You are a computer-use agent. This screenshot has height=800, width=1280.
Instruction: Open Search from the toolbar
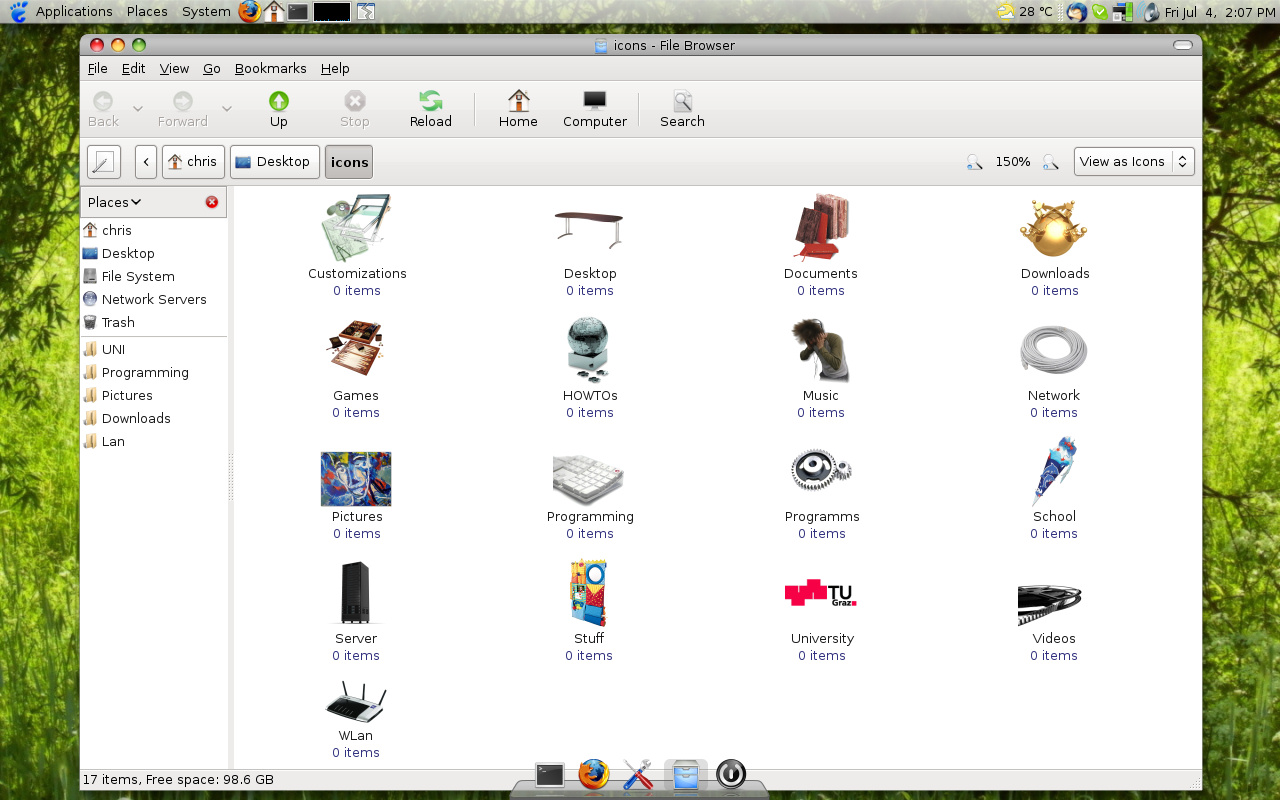pyautogui.click(x=682, y=109)
